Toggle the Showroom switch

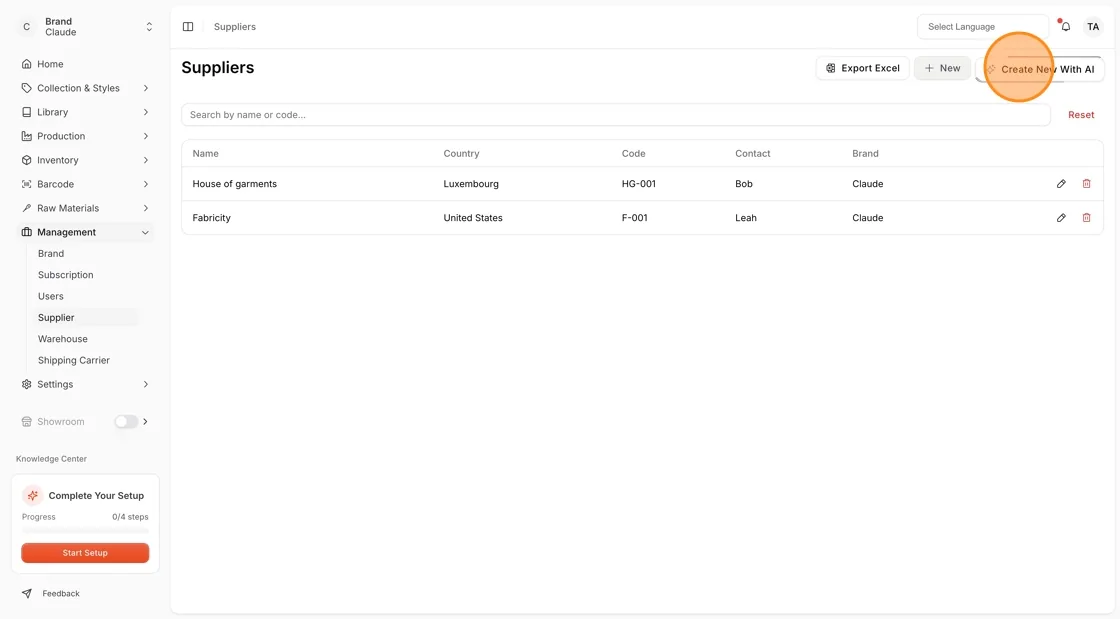pyautogui.click(x=126, y=421)
